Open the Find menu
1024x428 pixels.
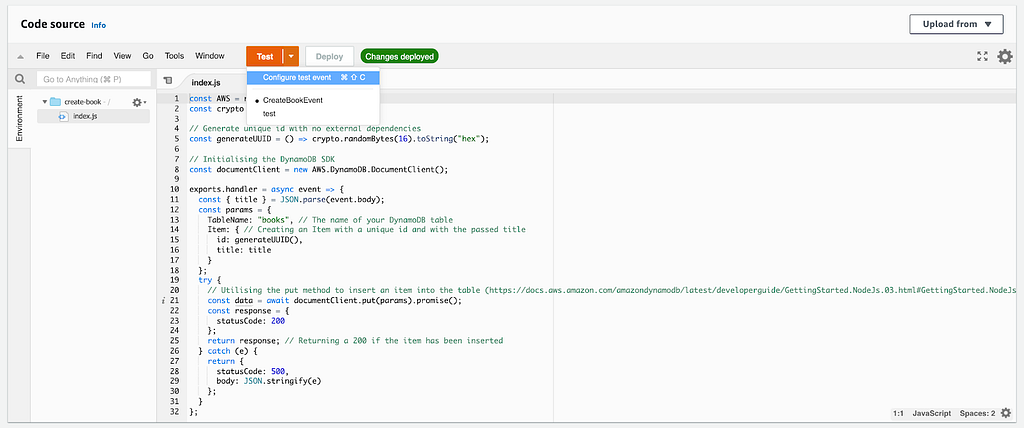tap(94, 56)
